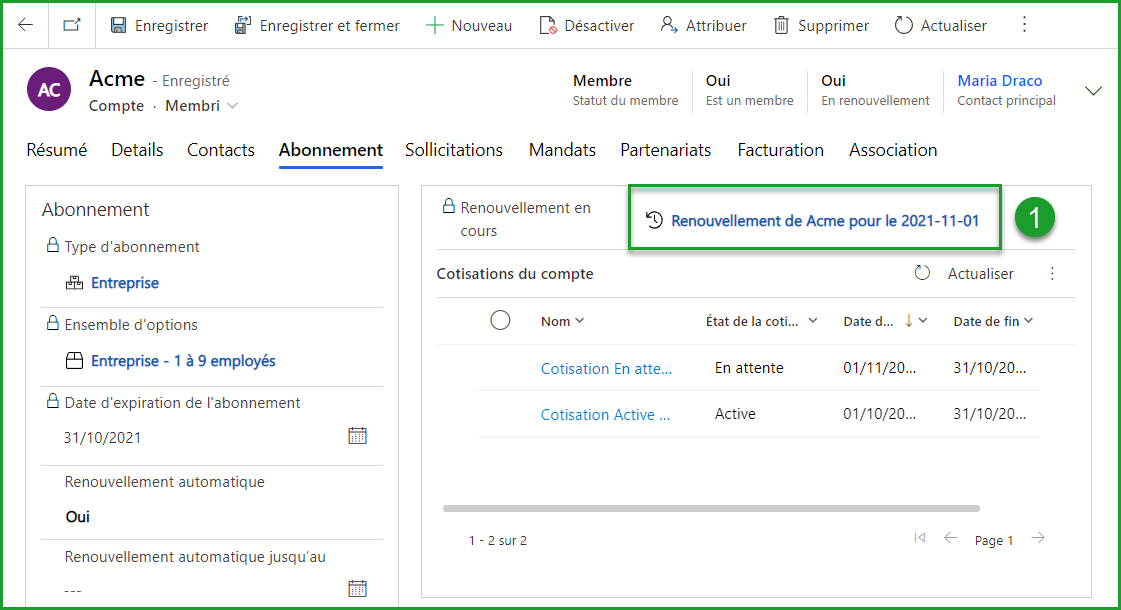Click the organization icon beside Entreprise

tap(74, 283)
